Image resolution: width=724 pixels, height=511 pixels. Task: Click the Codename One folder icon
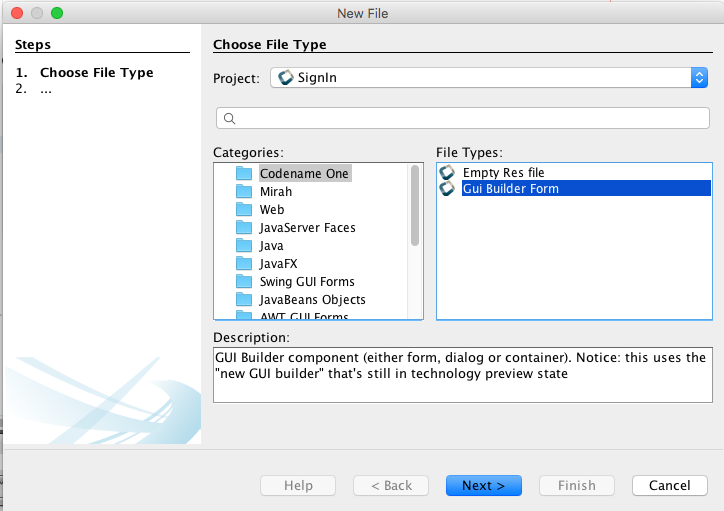click(x=244, y=173)
